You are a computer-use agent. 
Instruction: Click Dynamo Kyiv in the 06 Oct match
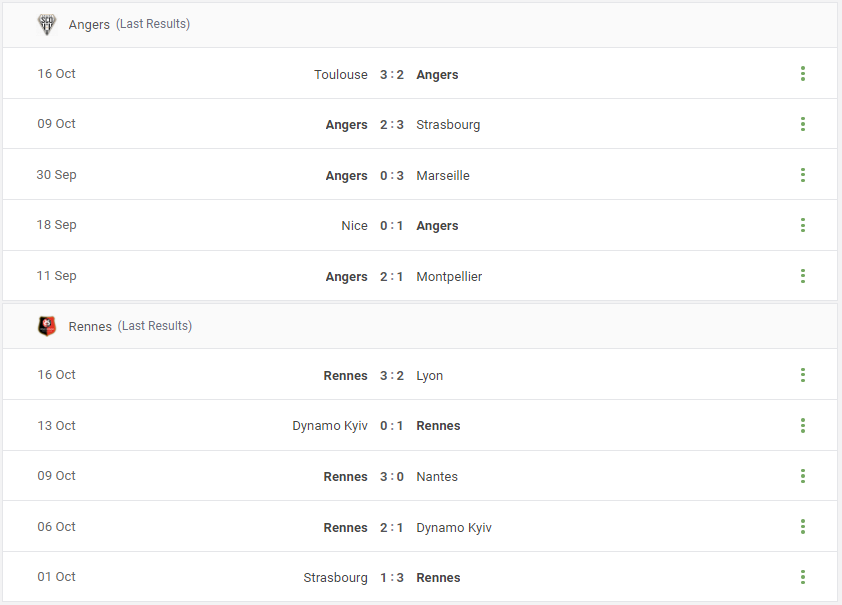454,528
